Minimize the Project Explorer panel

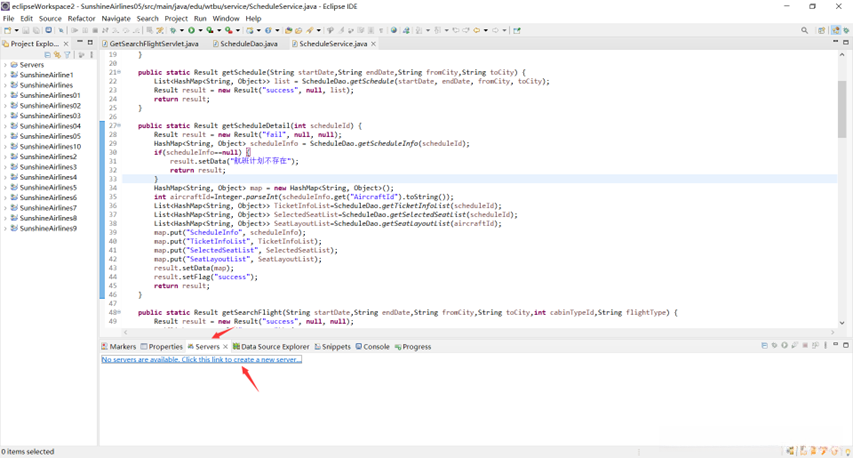pos(79,42)
